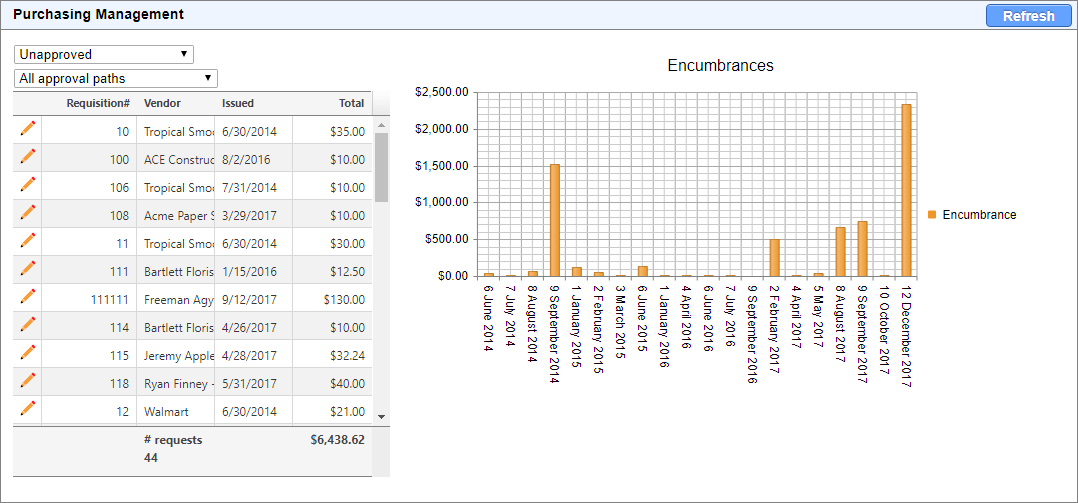The height and width of the screenshot is (503, 1078).
Task: Edit Ryan Finney requisition 118
Action: pos(28,381)
